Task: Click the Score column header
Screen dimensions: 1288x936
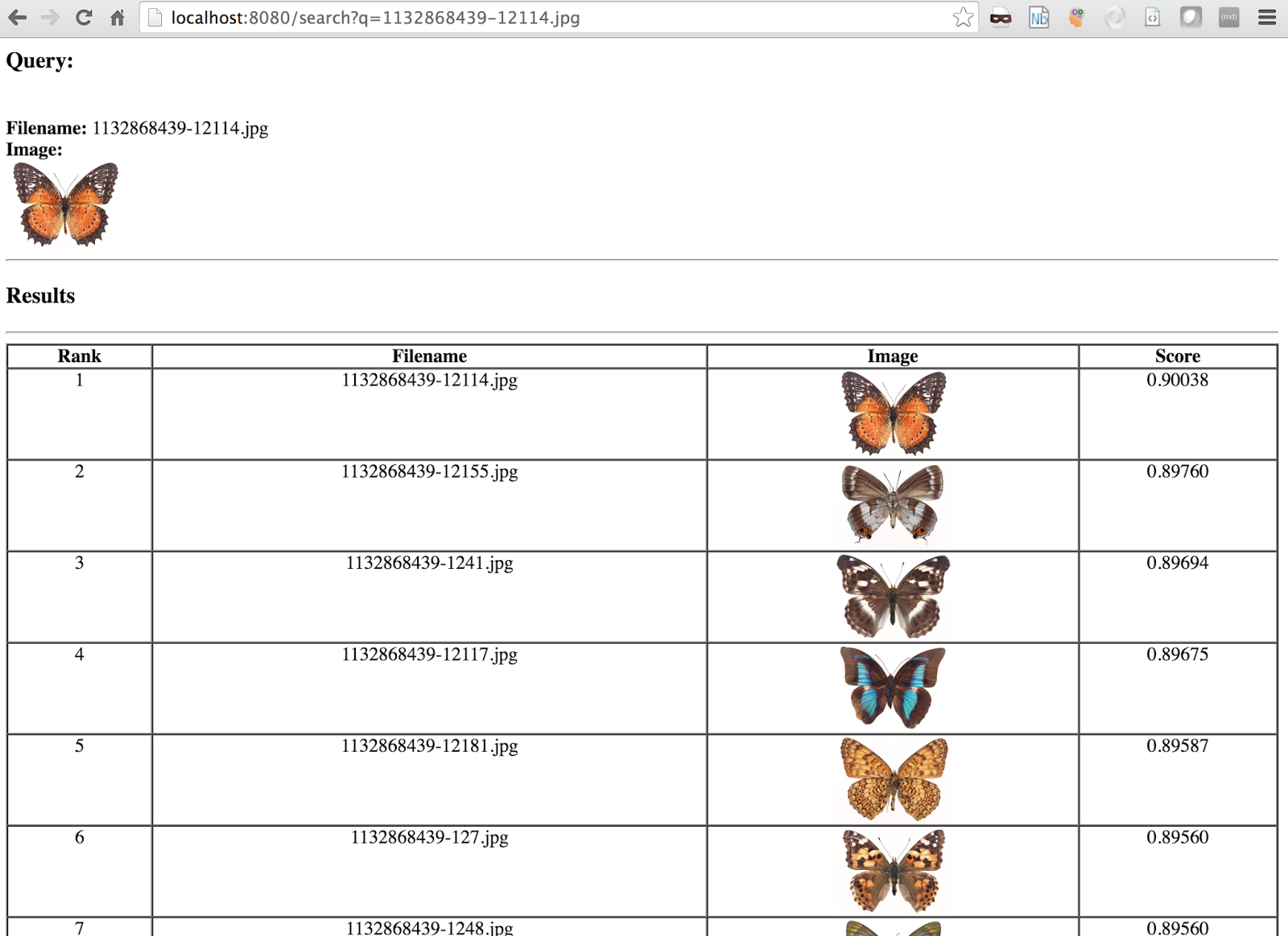Action: point(1177,355)
